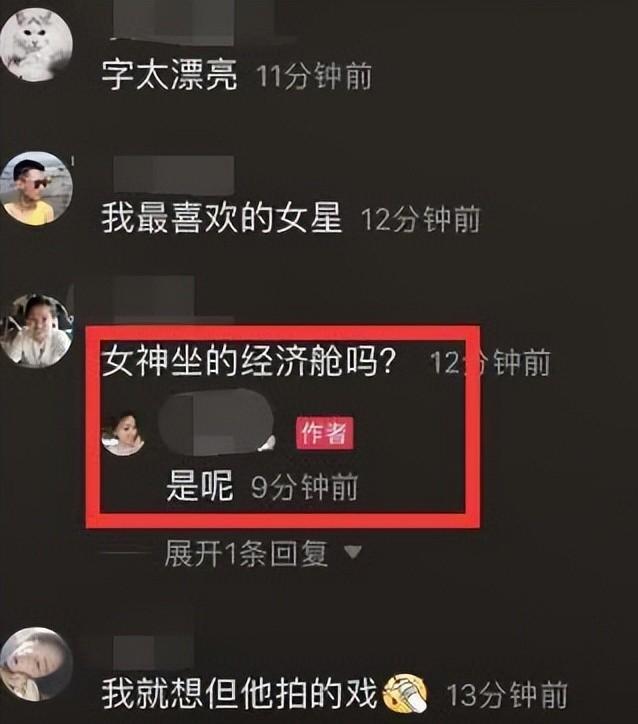Click the 9分钟前 reply timestamp
The height and width of the screenshot is (724, 638).
305,487
